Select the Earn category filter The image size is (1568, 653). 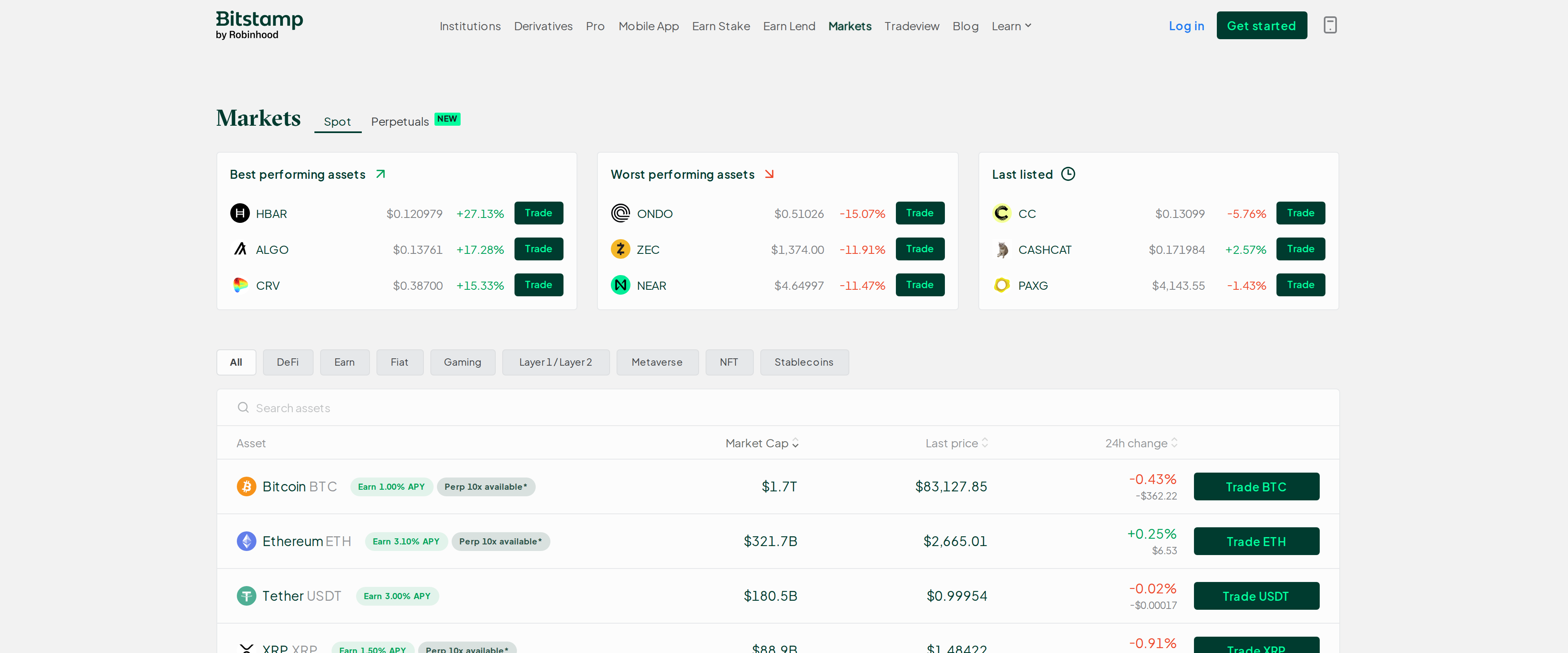[x=345, y=362]
